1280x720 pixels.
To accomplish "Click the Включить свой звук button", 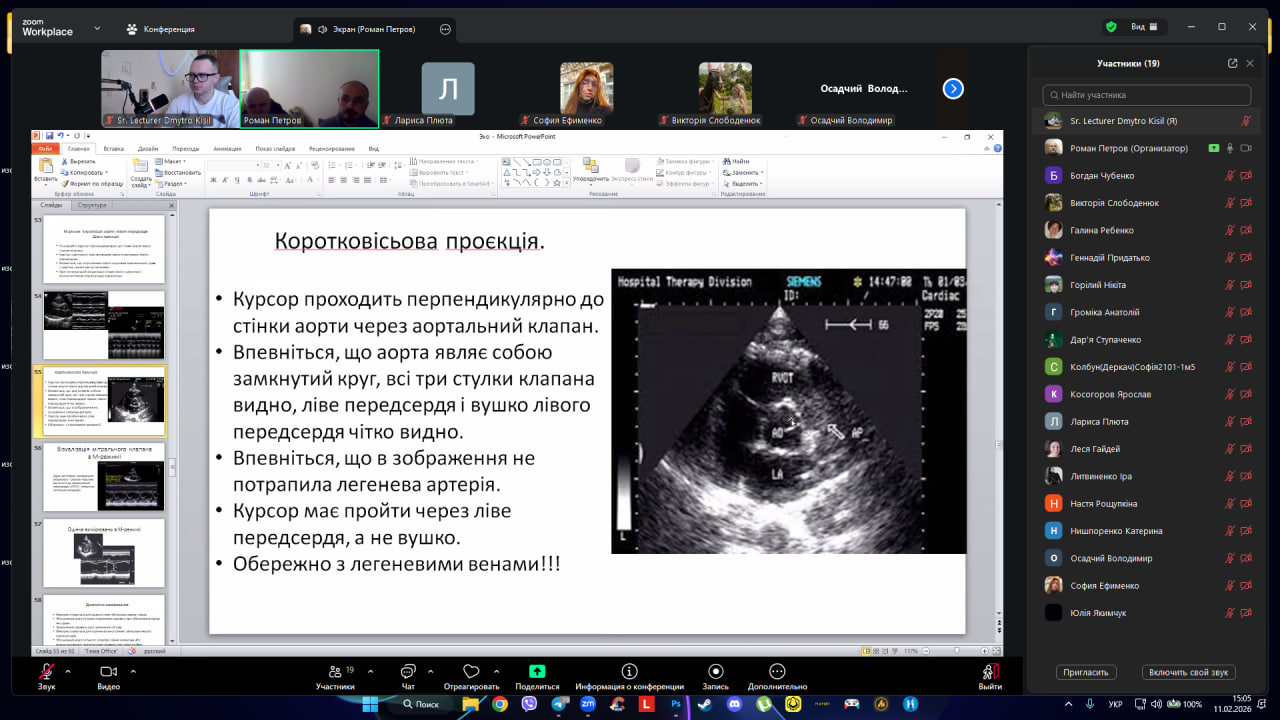I will (1189, 673).
